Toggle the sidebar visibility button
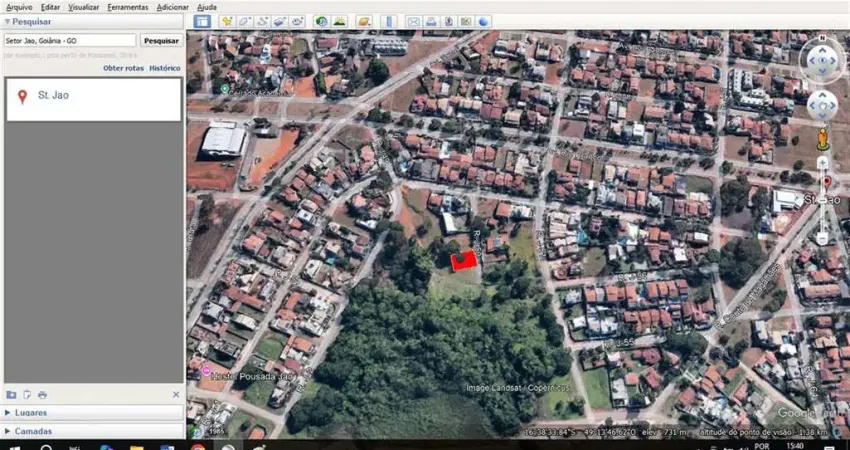Image resolution: width=850 pixels, height=450 pixels. pyautogui.click(x=202, y=21)
